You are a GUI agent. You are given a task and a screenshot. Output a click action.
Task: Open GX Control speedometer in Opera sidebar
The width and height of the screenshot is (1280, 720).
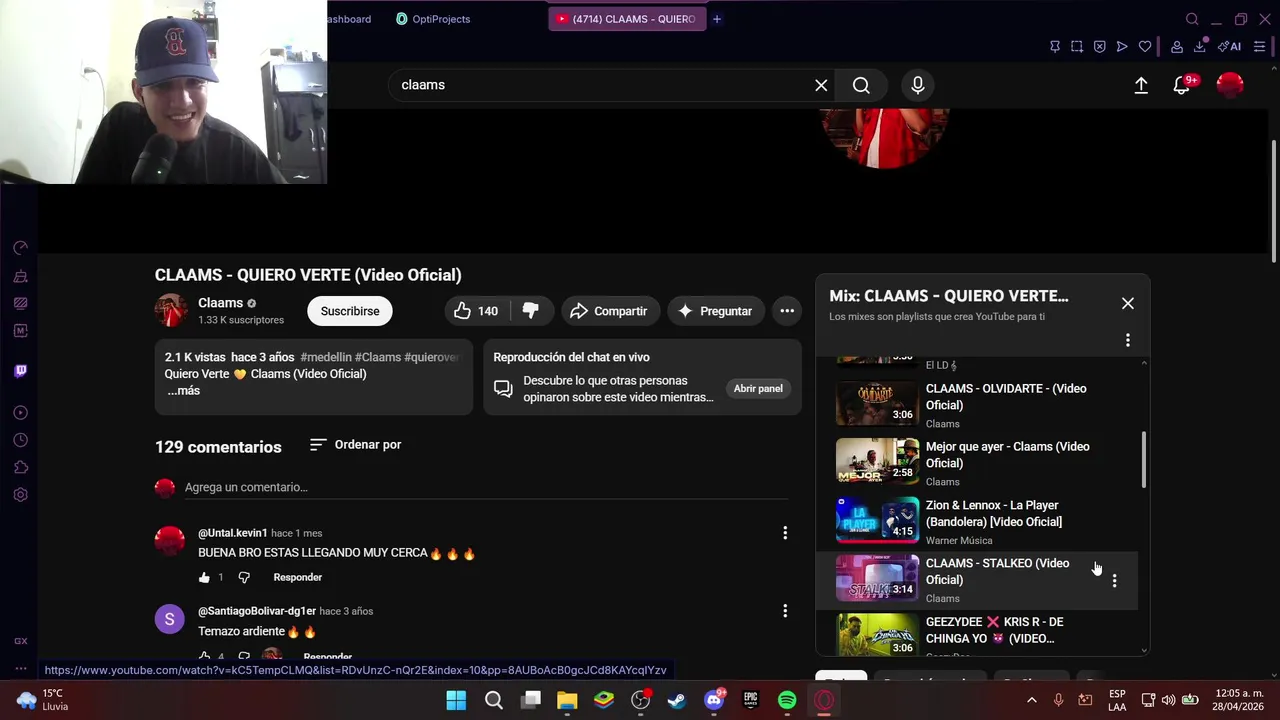coord(20,248)
